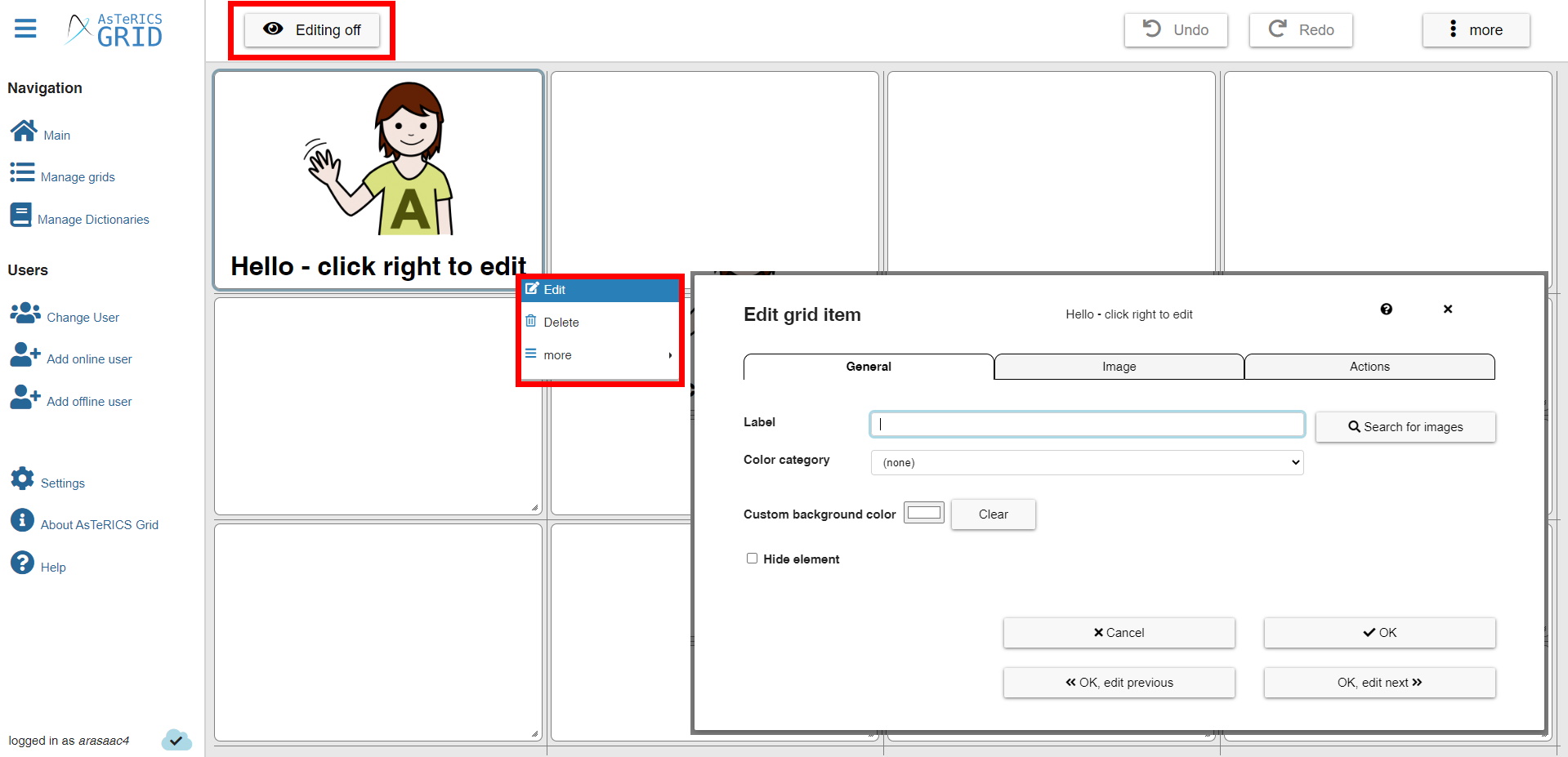Open the Color category dropdown
Screen dimensions: 1568x757
(1085, 462)
